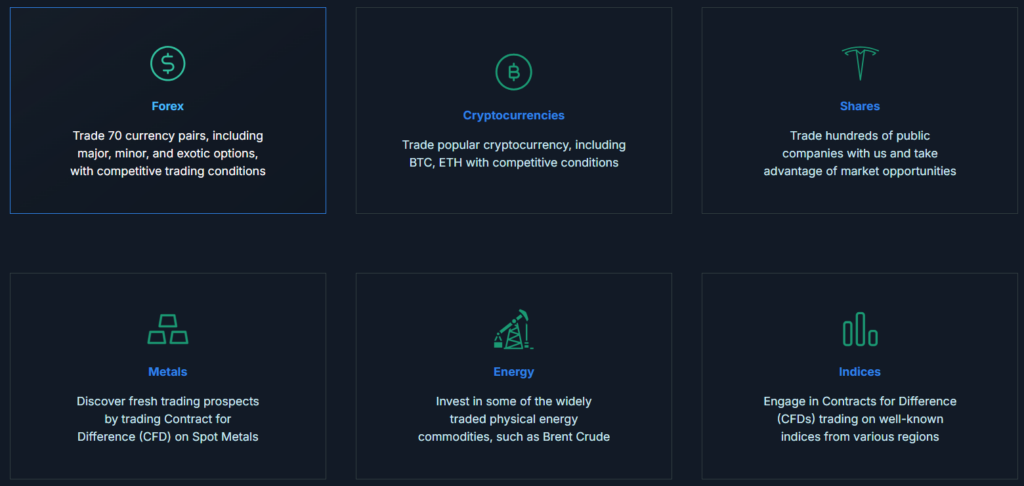Select the Metals heading
This screenshot has height=486, width=1024.
coord(168,371)
